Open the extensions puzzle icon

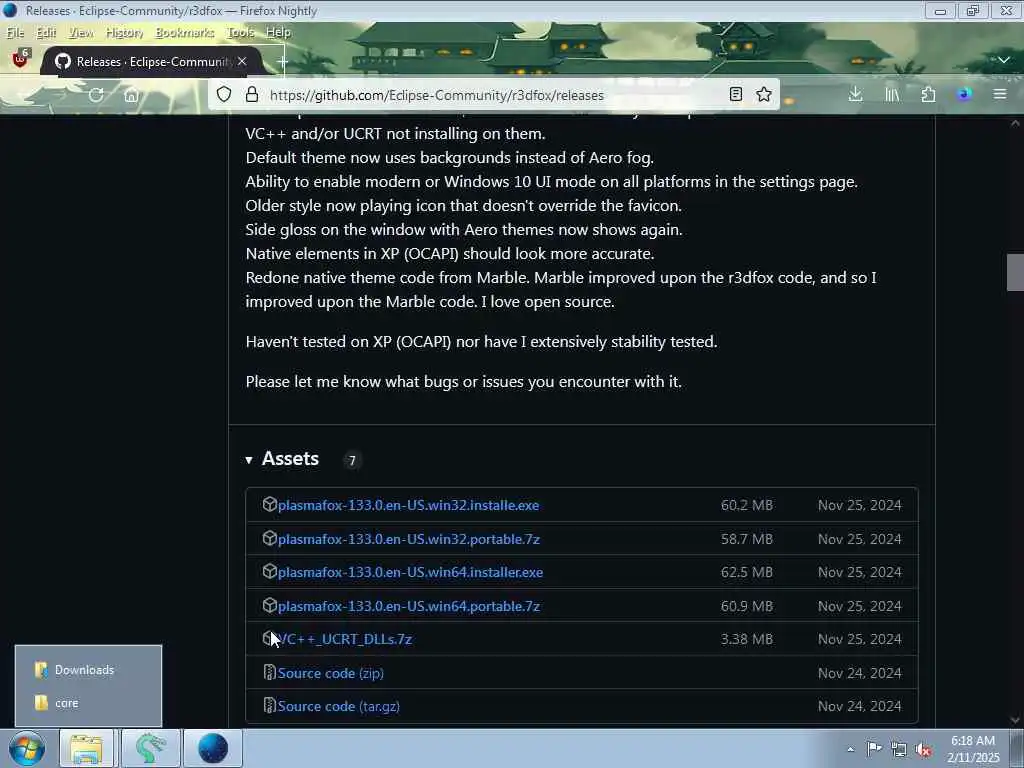pos(928,95)
